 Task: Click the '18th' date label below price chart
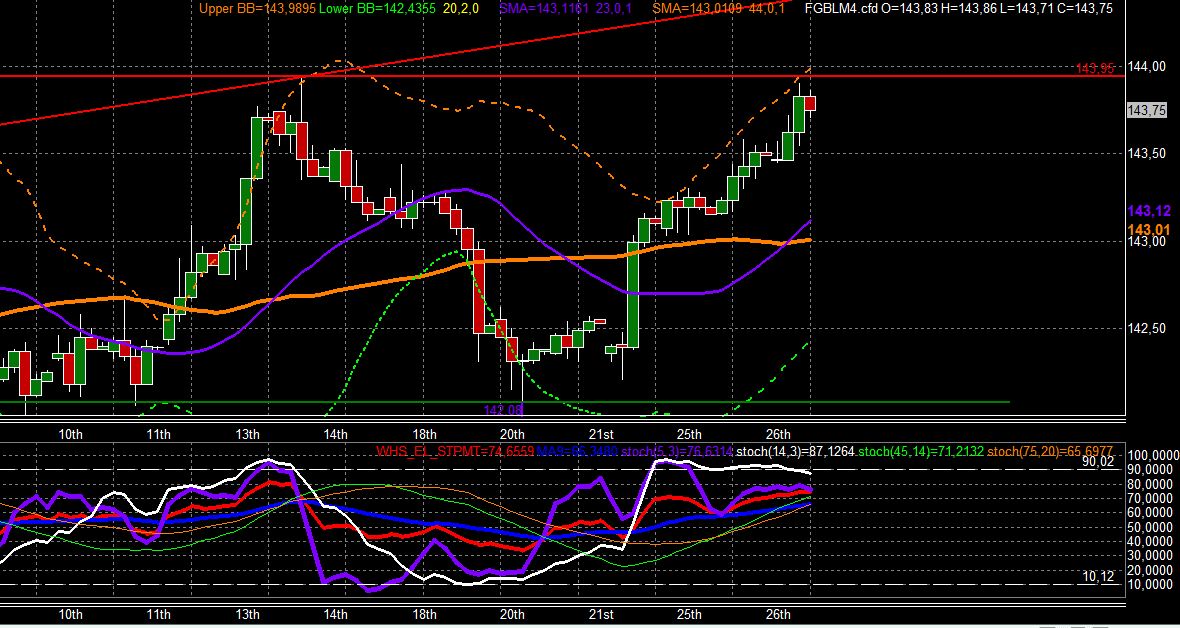424,434
